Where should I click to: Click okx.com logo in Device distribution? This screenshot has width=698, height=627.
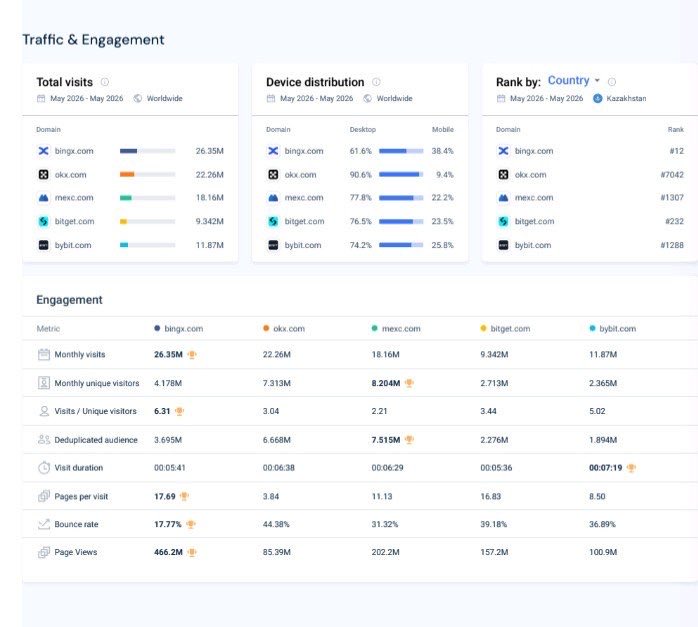tap(273, 174)
